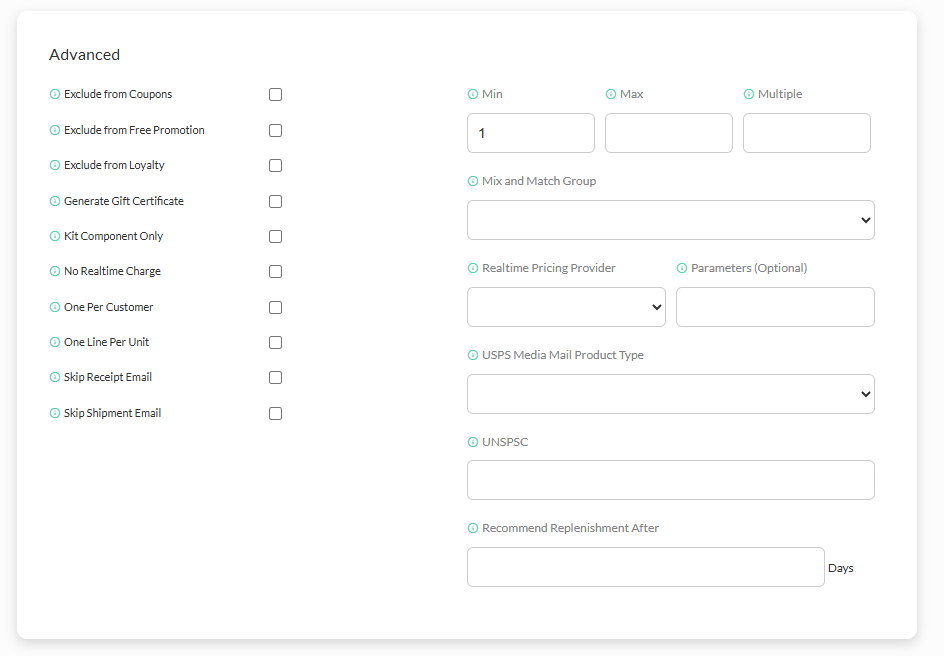Viewport: 944px width, 656px height.
Task: Check One Per Customer box
Action: point(275,308)
